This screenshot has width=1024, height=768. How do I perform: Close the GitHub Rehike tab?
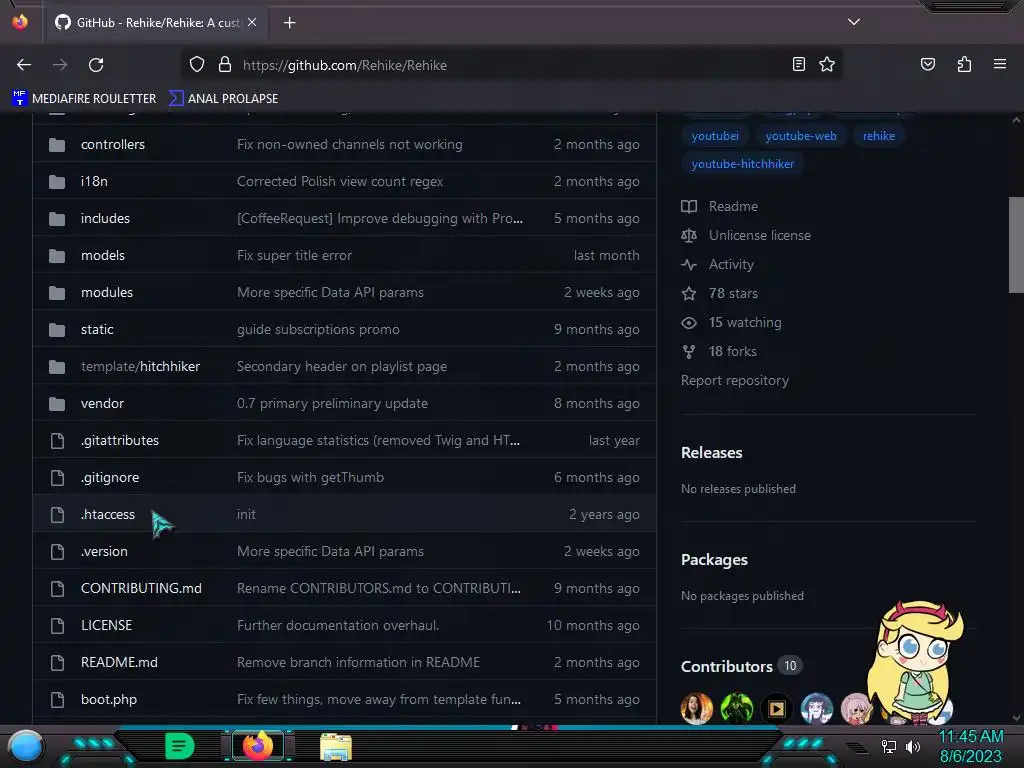(252, 22)
